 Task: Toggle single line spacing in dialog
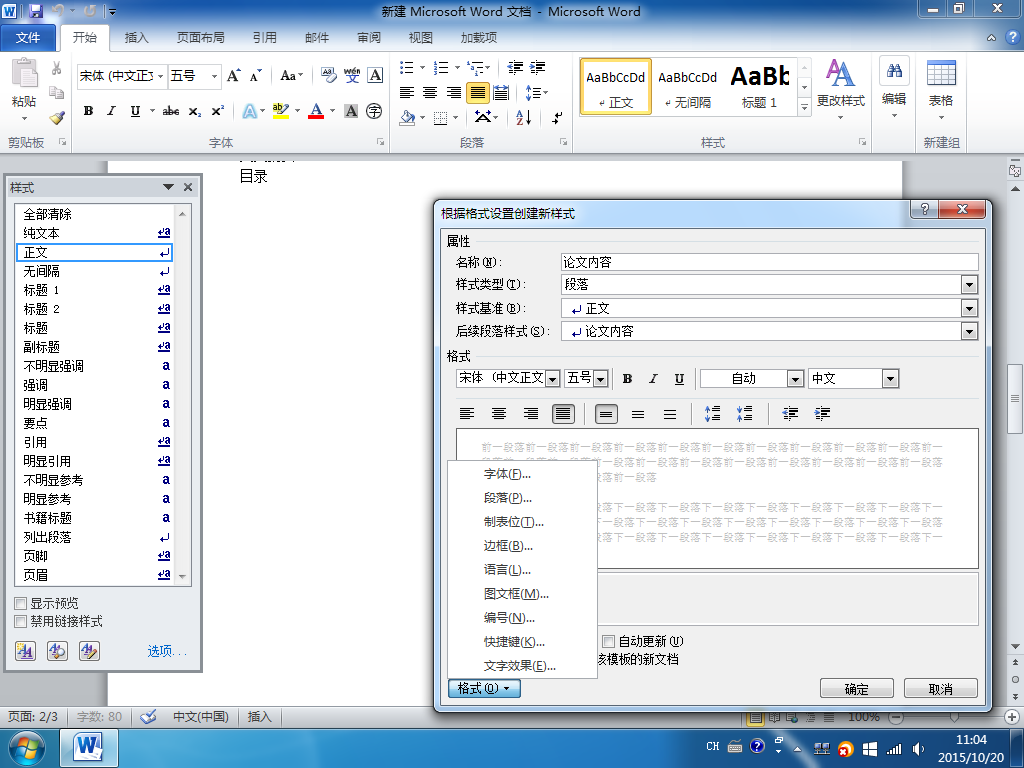(x=606, y=413)
